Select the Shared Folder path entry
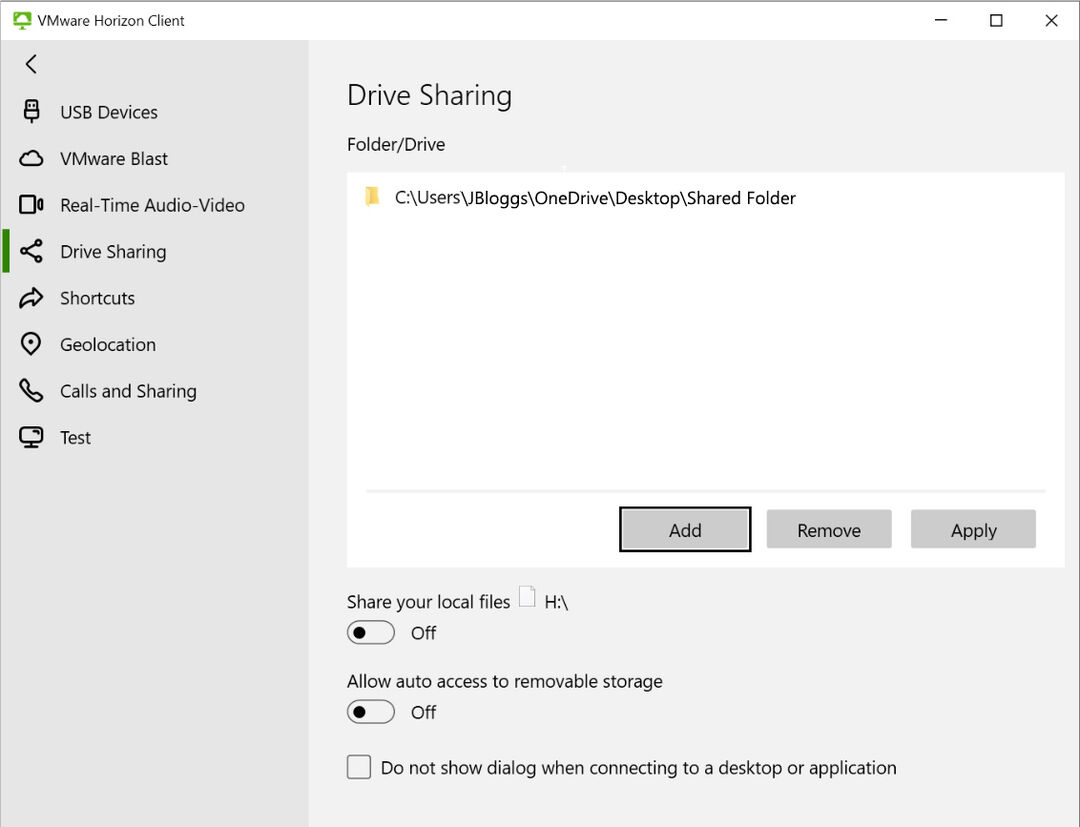The image size is (1080, 827). click(595, 198)
